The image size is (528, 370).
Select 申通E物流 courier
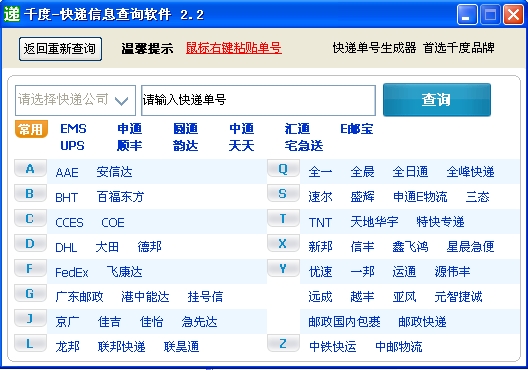[x=420, y=197]
